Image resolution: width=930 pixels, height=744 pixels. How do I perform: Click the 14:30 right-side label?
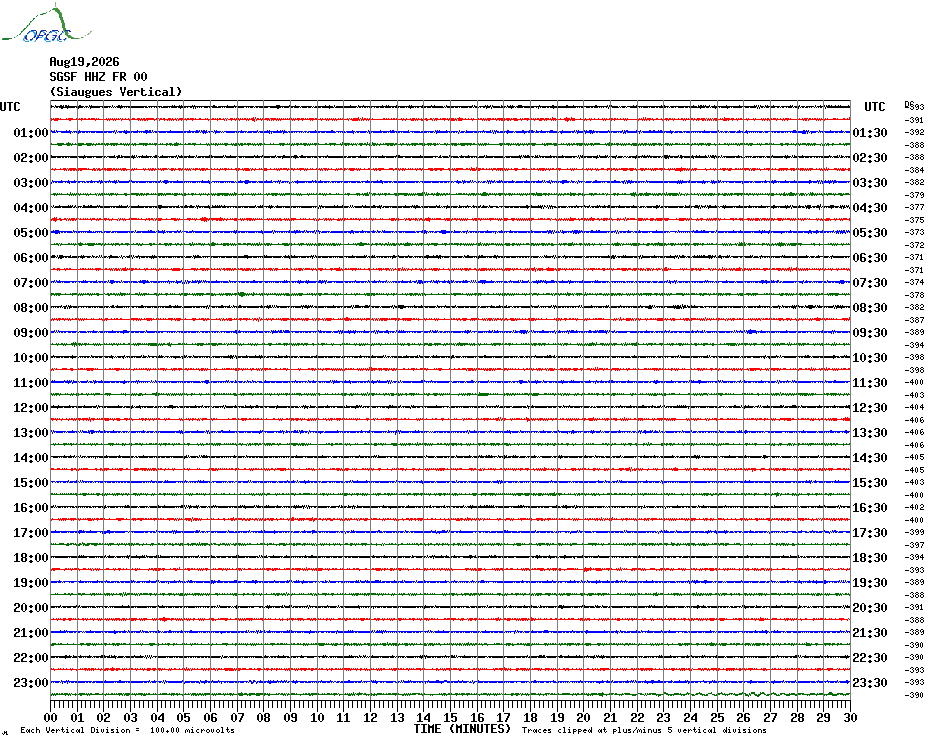(x=870, y=457)
